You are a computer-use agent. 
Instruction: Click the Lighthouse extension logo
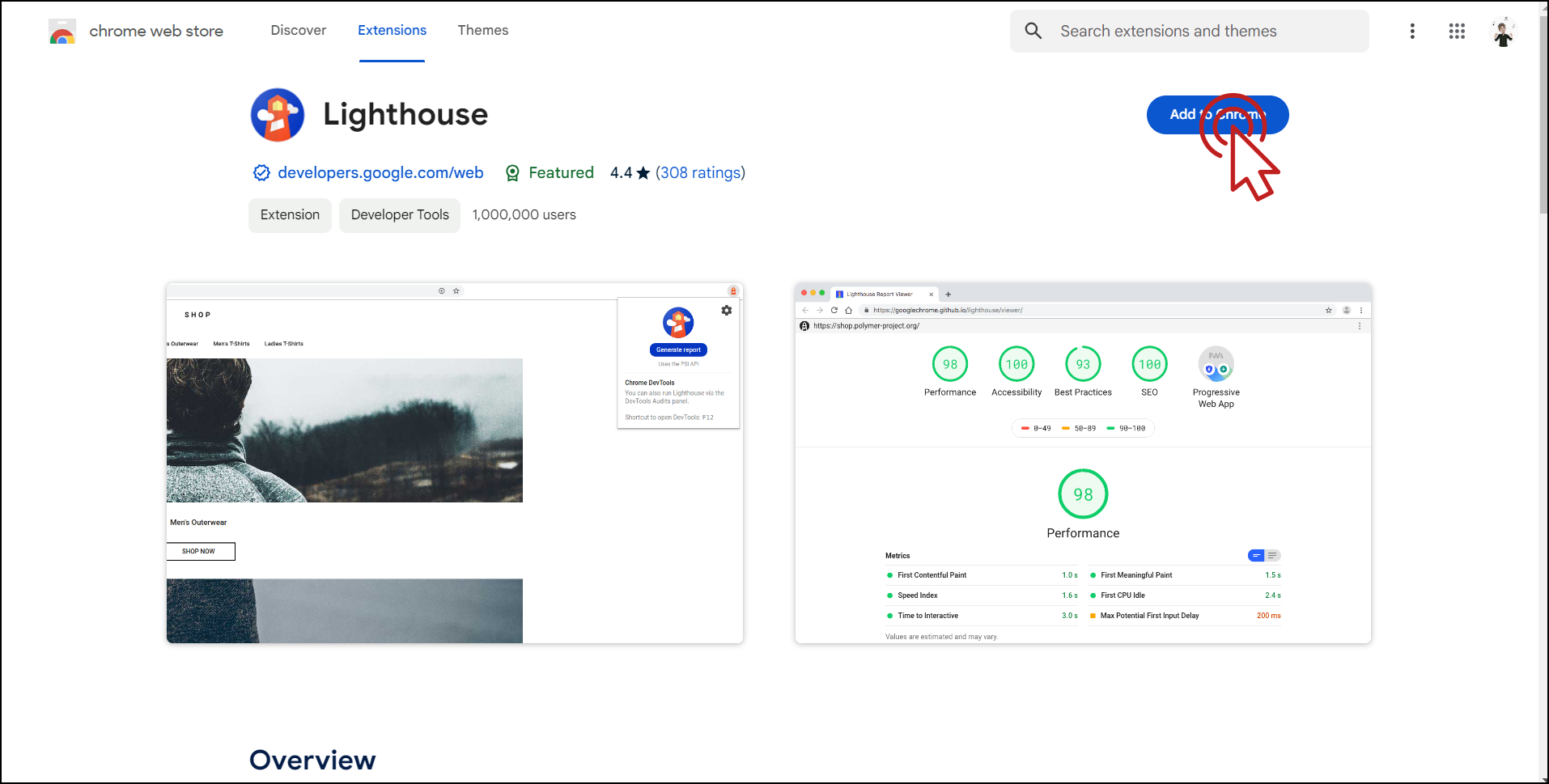tap(278, 115)
